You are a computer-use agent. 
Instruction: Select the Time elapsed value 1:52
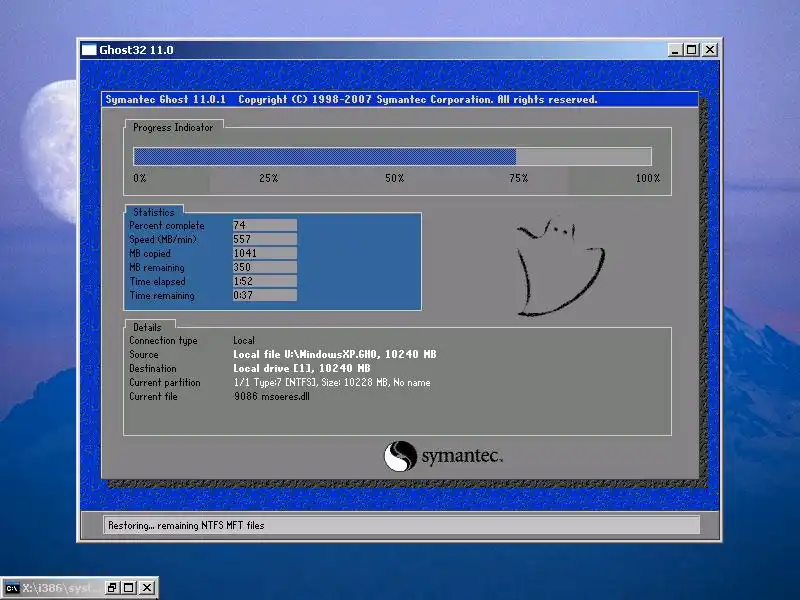tap(265, 281)
